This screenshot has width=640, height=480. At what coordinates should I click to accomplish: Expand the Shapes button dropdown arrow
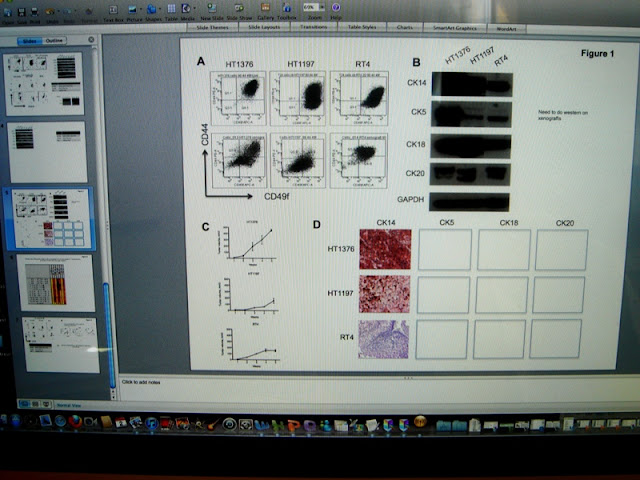click(x=159, y=9)
